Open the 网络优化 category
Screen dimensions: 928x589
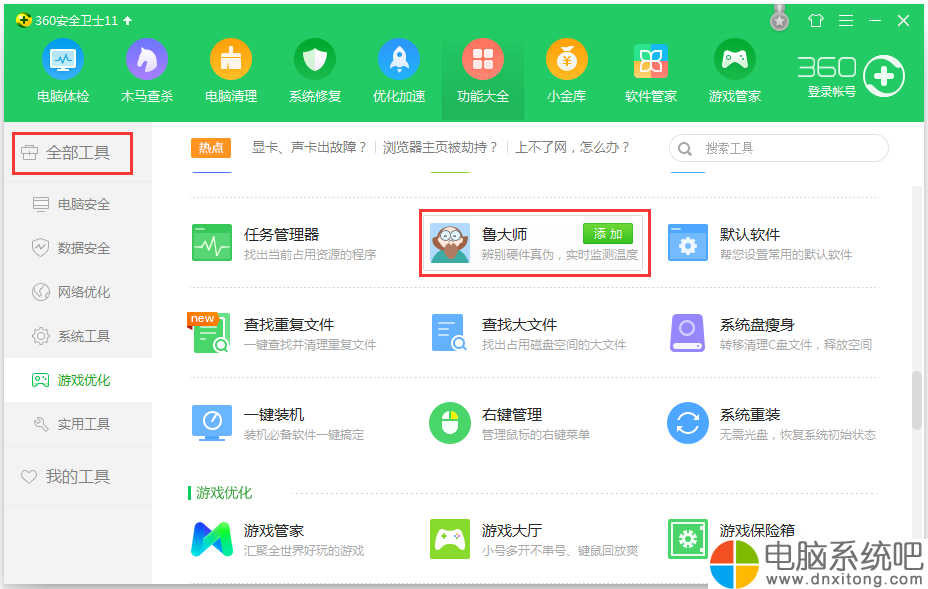(x=78, y=292)
